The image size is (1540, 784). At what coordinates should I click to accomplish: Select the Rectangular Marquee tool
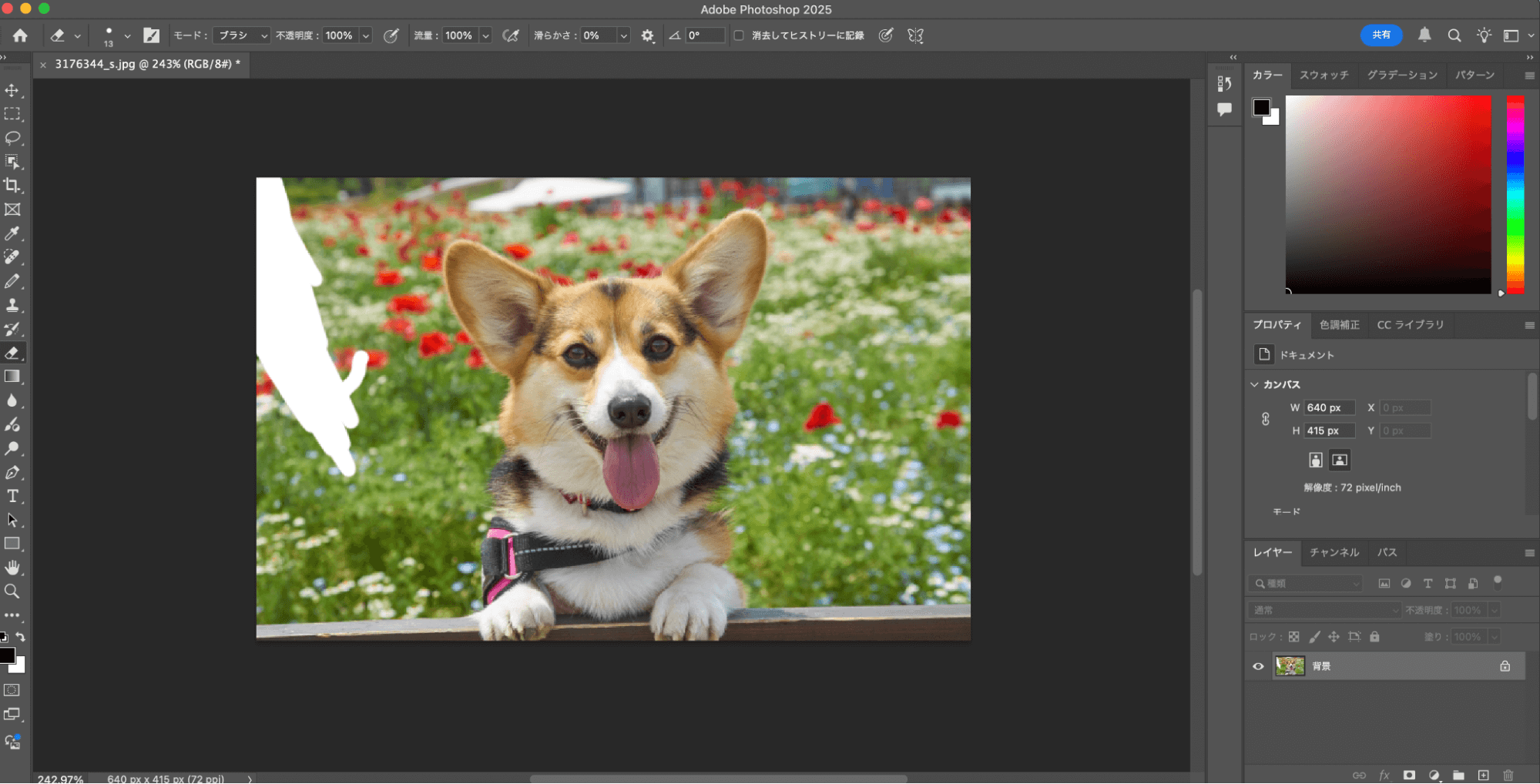click(12, 114)
